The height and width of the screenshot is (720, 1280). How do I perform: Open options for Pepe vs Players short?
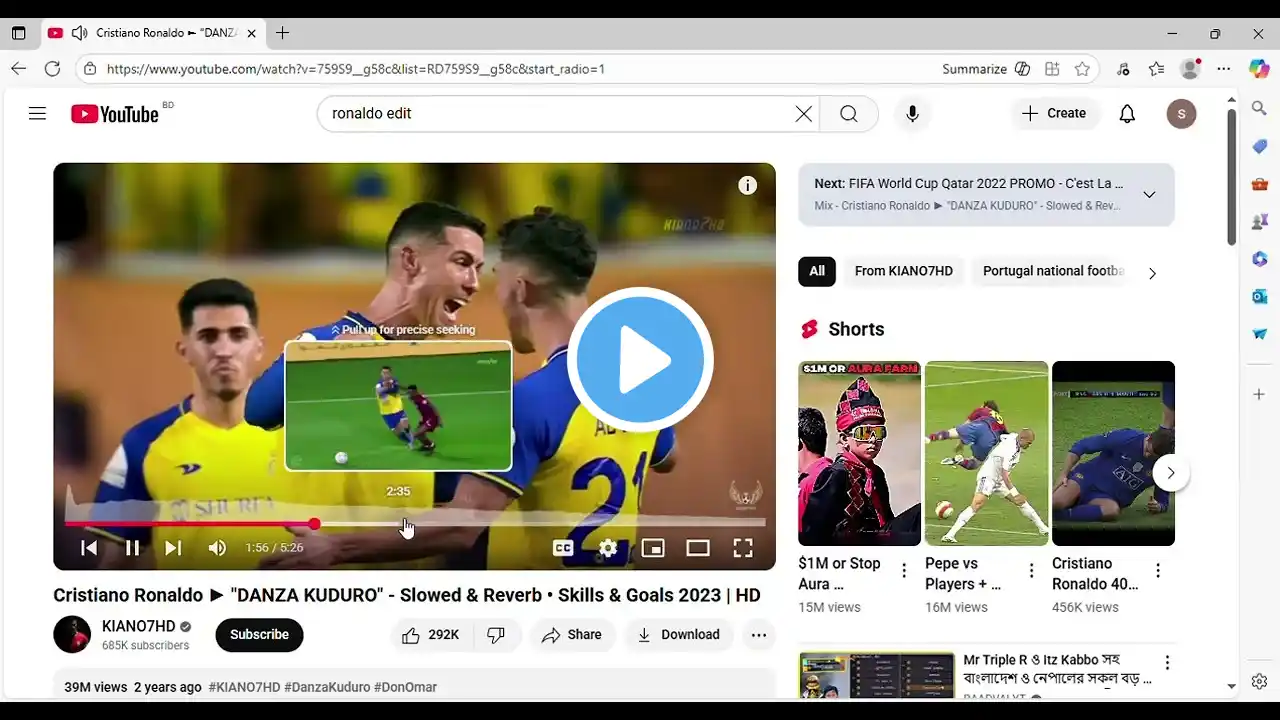(x=1031, y=571)
